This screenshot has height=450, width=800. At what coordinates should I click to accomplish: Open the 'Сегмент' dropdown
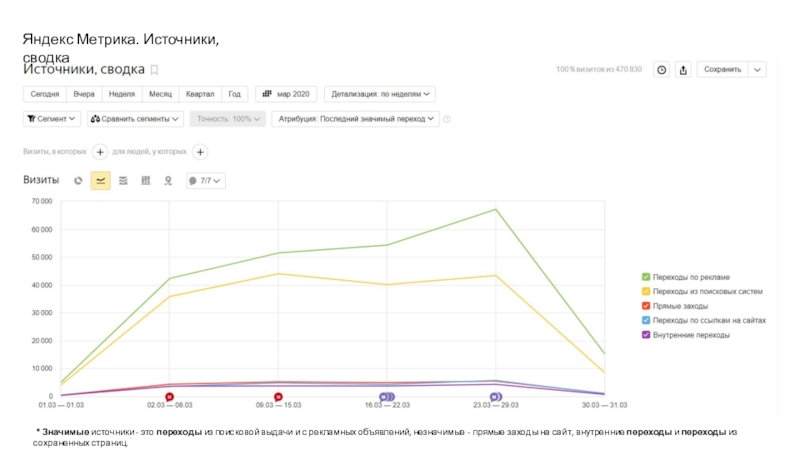(x=52, y=119)
